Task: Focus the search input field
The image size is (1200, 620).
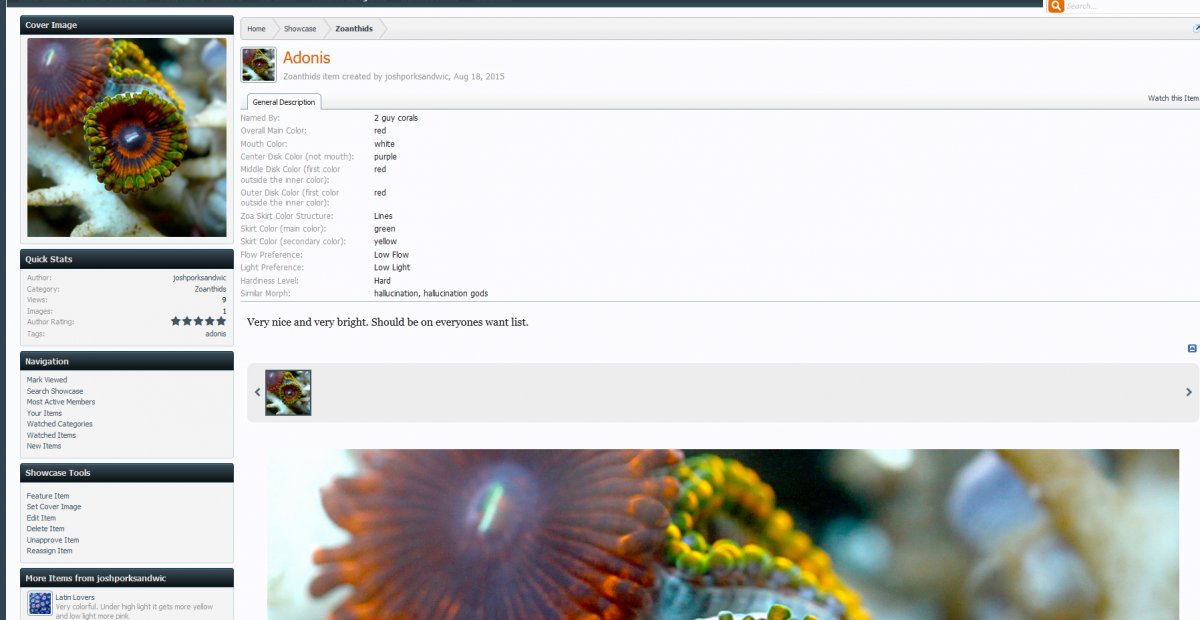Action: pyautogui.click(x=1132, y=6)
